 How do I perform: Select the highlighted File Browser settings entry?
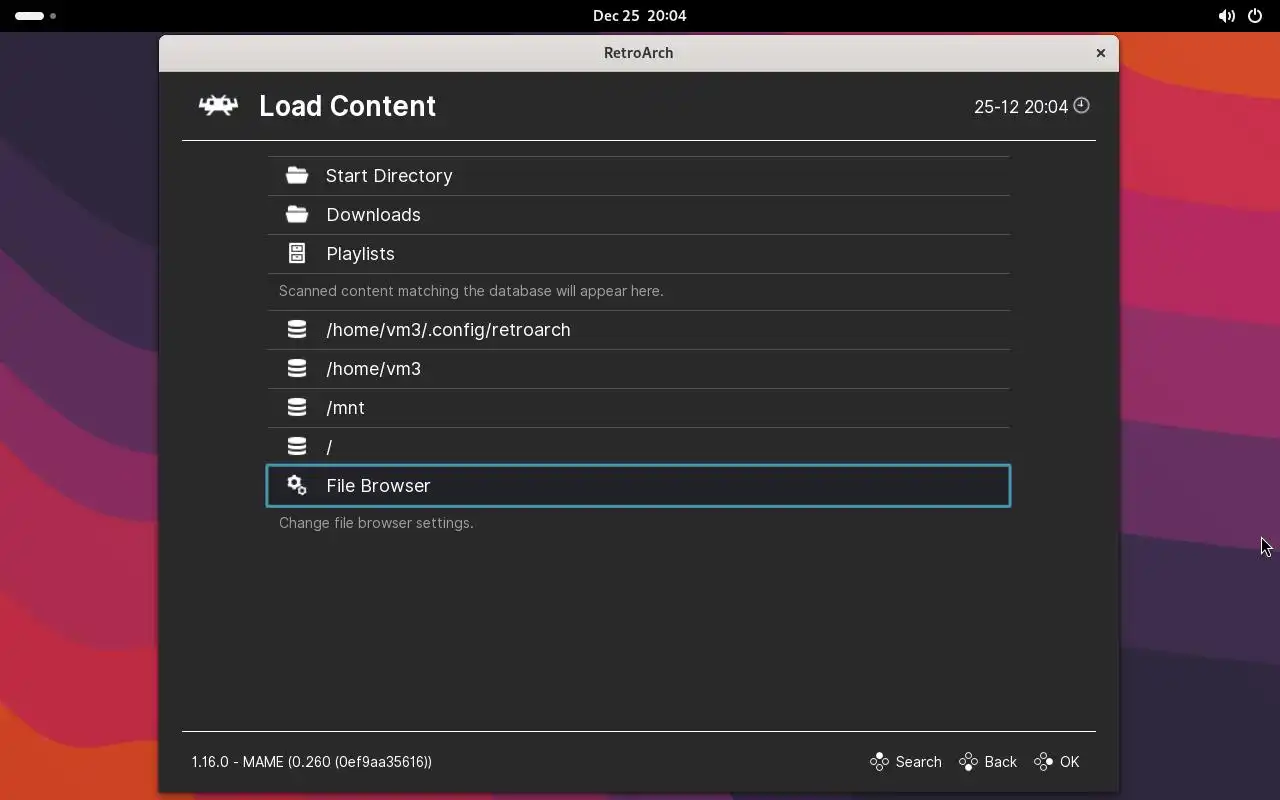[x=638, y=486]
